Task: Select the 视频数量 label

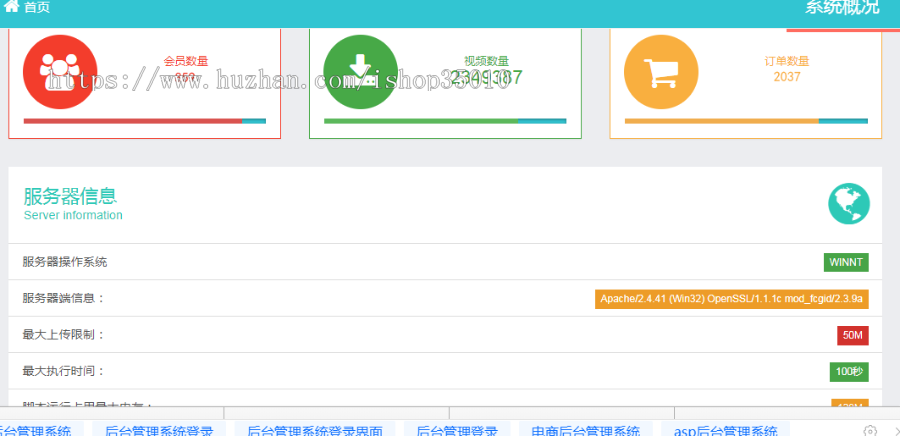Action: (x=486, y=61)
